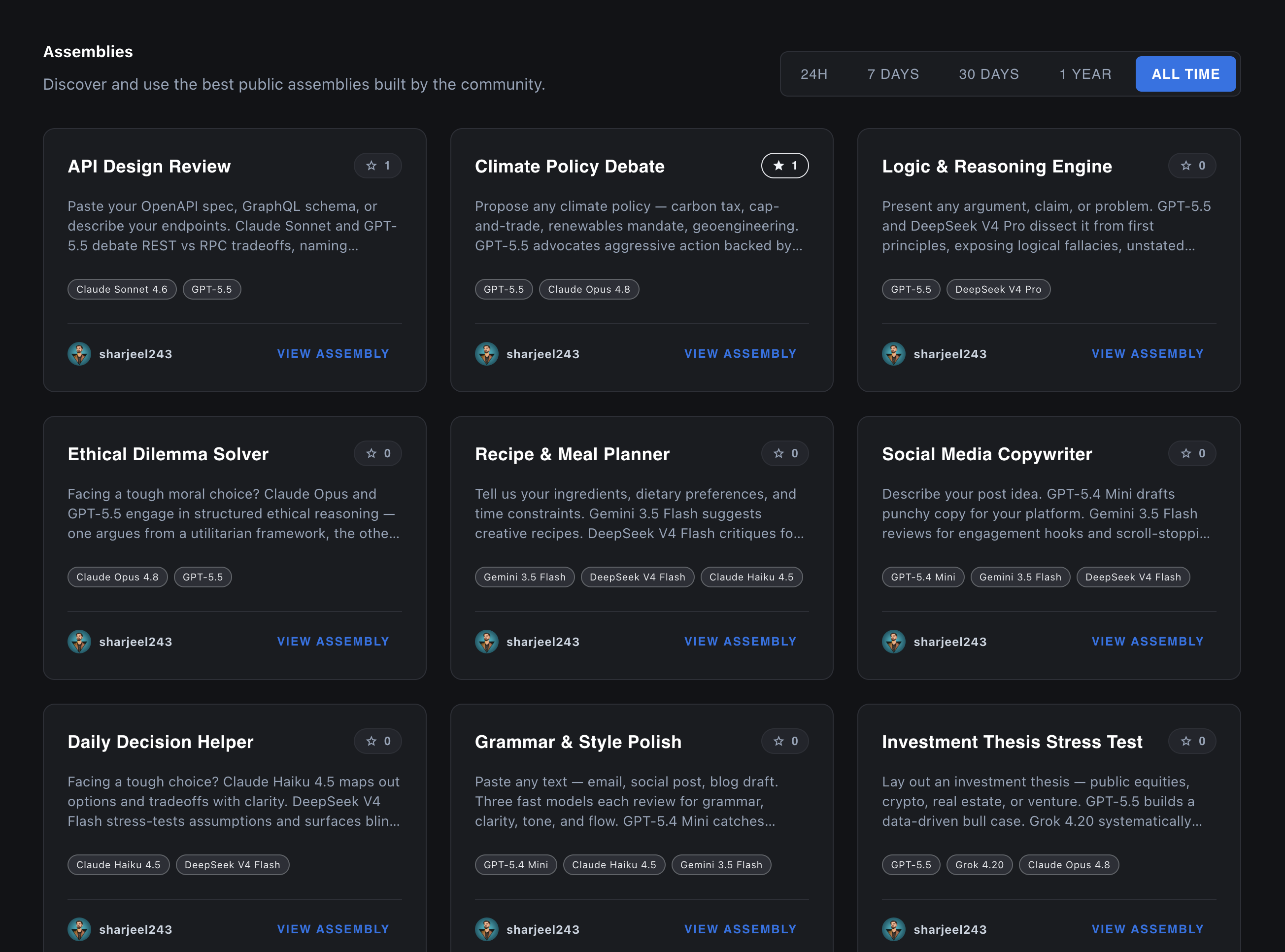Open the Social Media Copywriter title

click(x=987, y=453)
